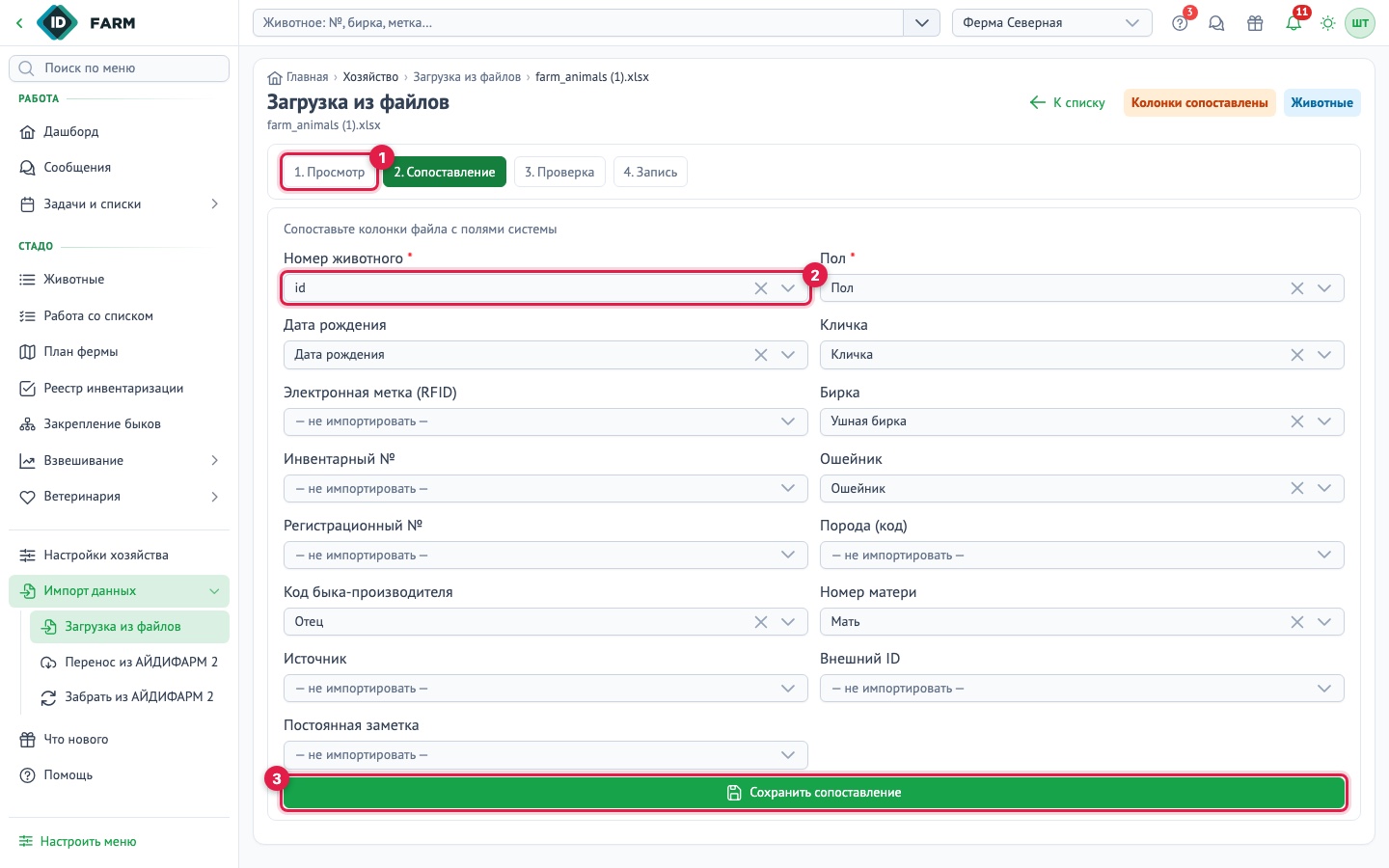This screenshot has height=868, width=1389.
Task: Open the chat messages icon in header
Action: tap(1216, 23)
